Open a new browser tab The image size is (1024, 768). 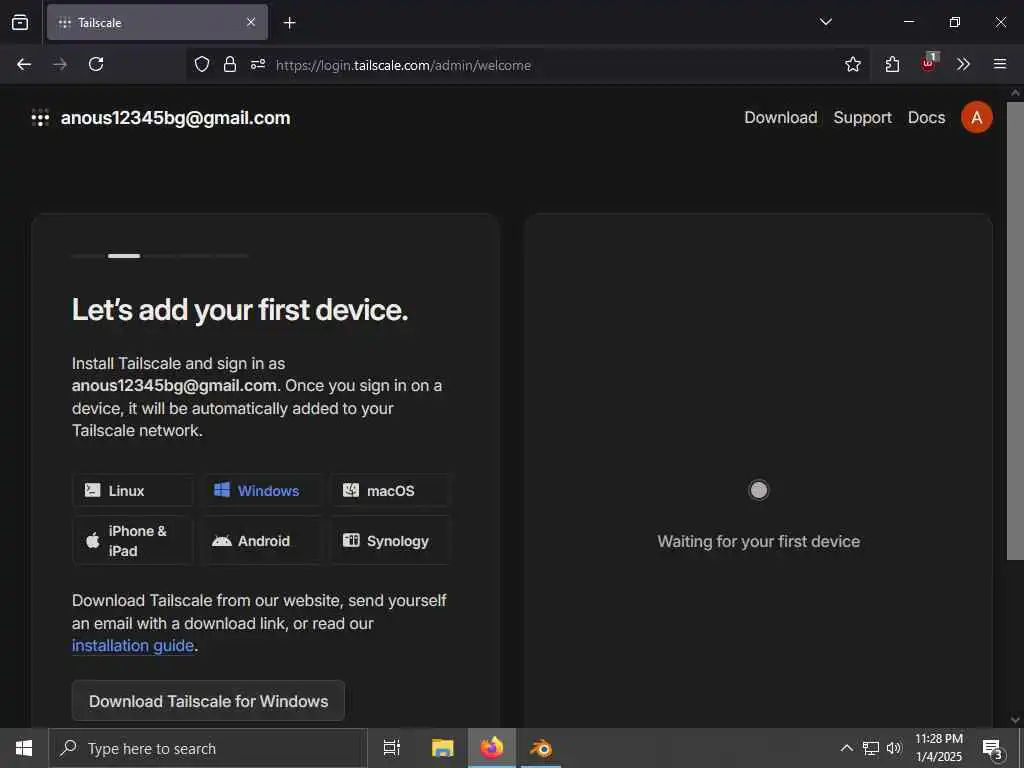[x=289, y=23]
